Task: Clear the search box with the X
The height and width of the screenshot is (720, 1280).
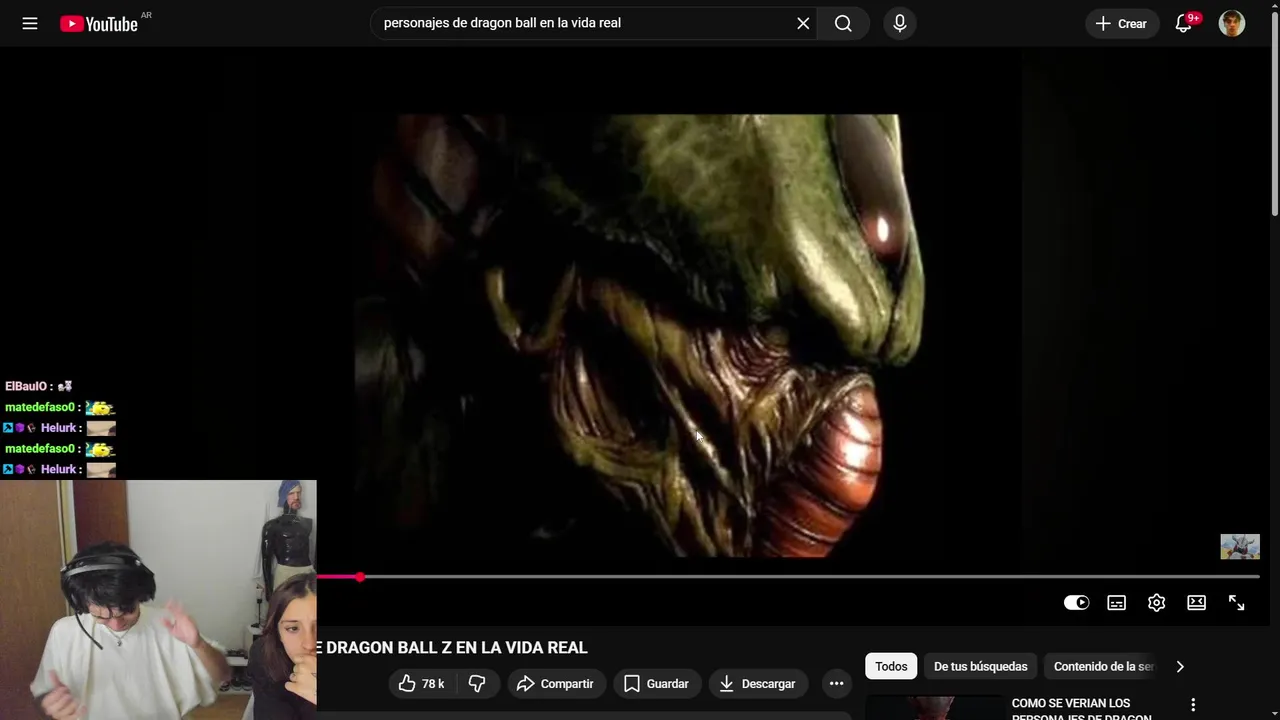Action: (803, 23)
